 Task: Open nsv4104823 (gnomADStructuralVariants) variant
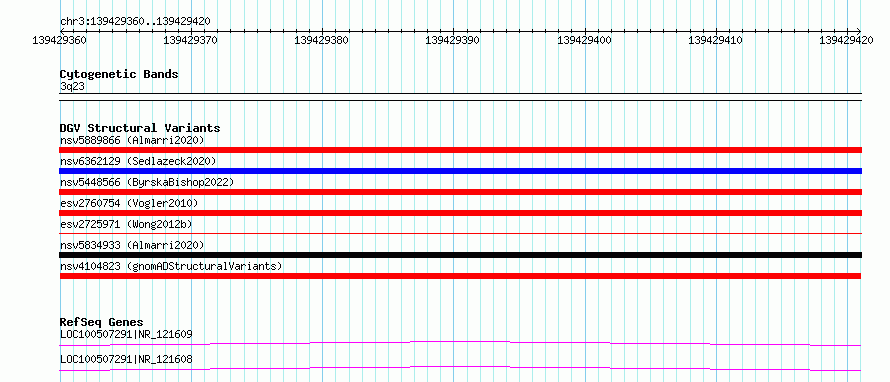(x=171, y=266)
